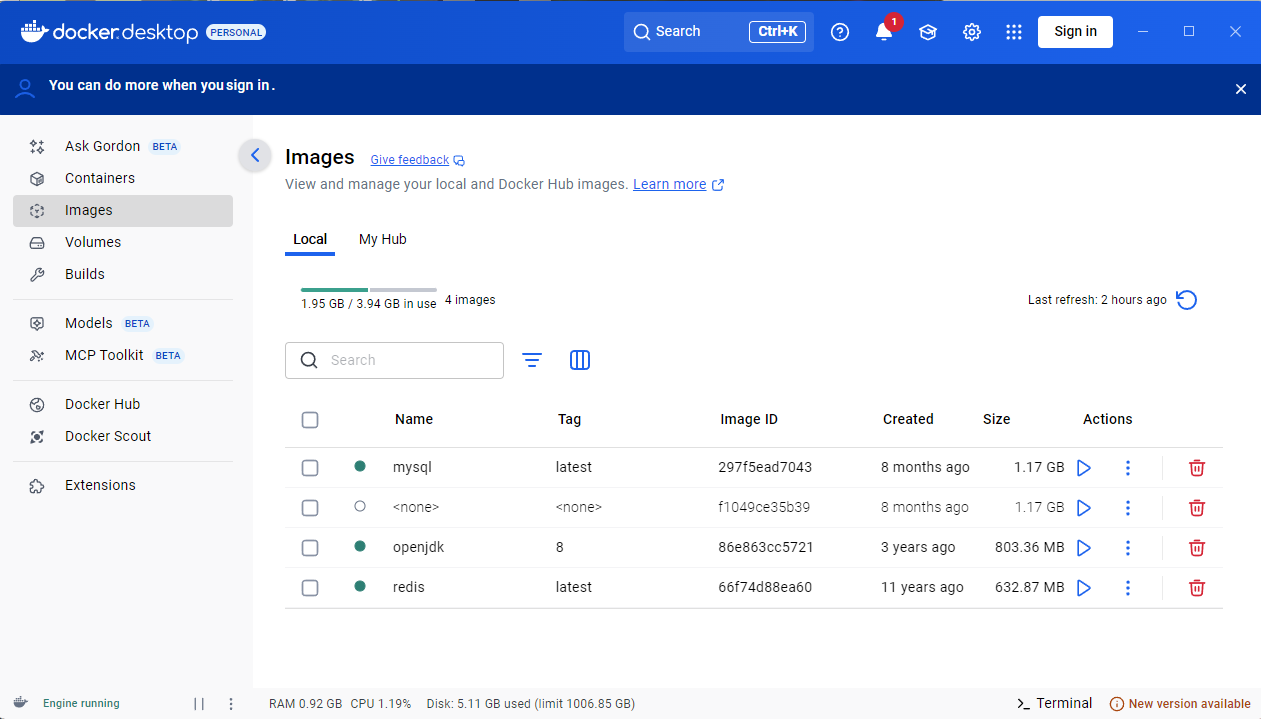Viewport: 1261px width, 719px height.
Task: Open the column display settings icon
Action: [x=580, y=360]
